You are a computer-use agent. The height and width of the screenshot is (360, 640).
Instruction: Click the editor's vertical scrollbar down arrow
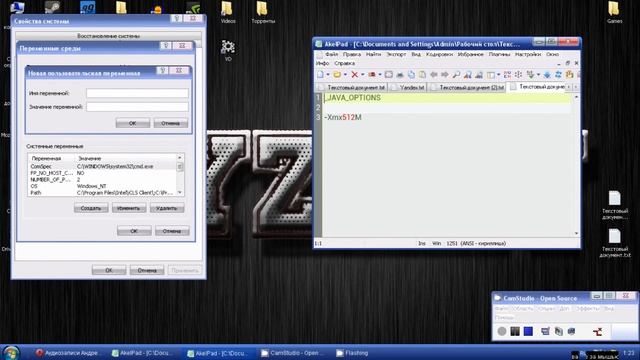tap(576, 233)
